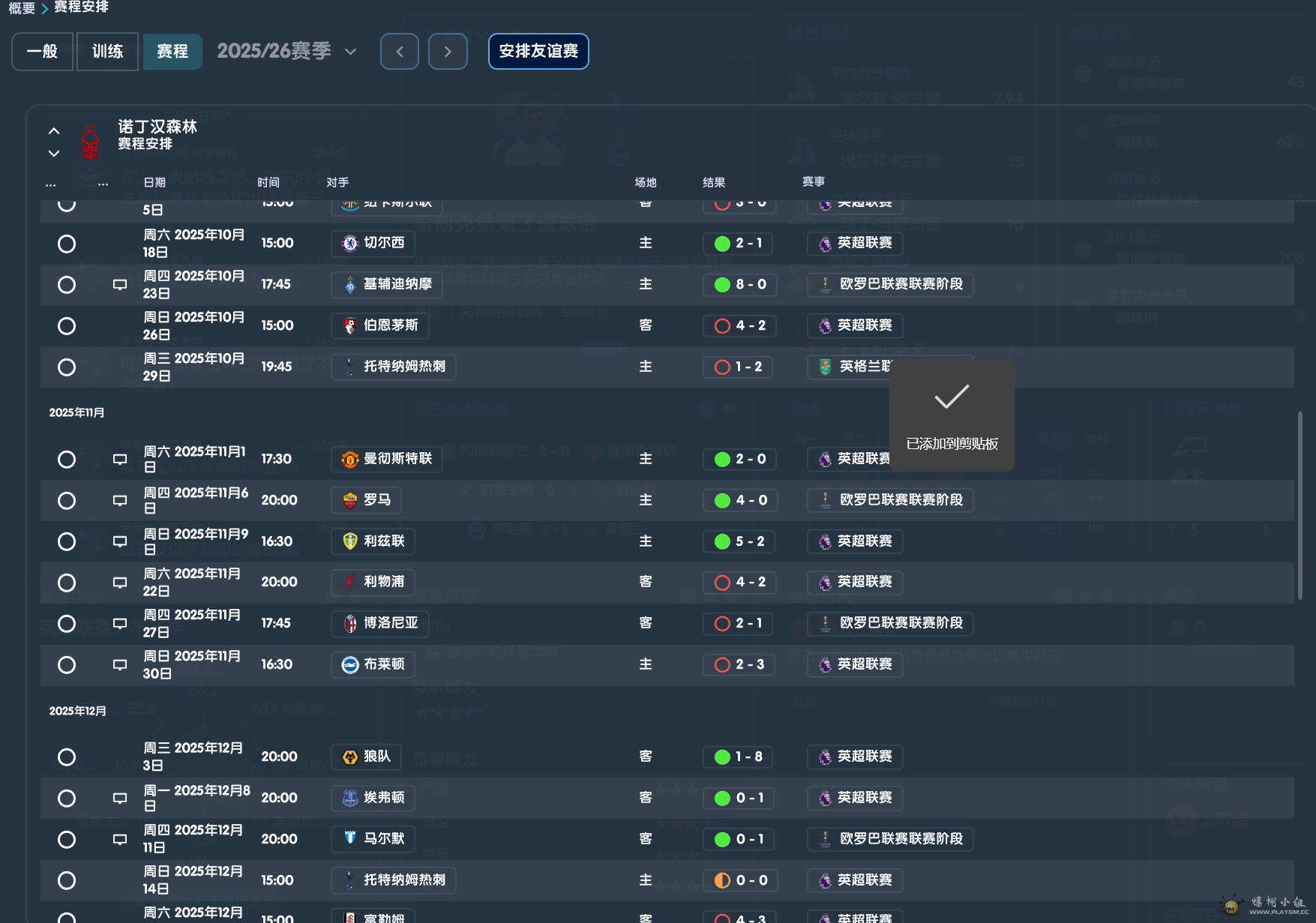Select the radio circle for Manchester United match
The height and width of the screenshot is (923, 1316).
[67, 460]
